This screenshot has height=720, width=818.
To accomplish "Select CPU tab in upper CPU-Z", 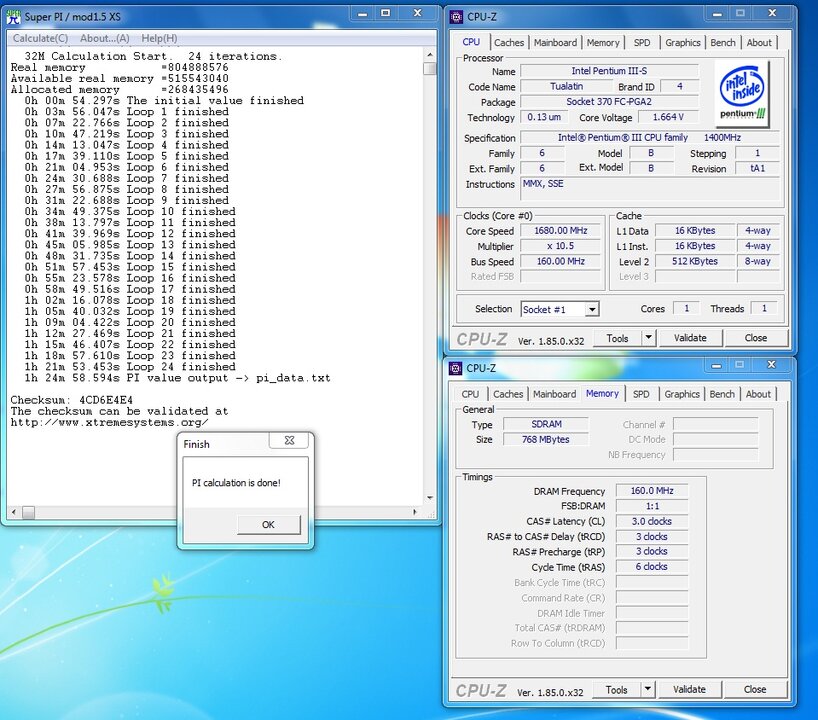I will (x=471, y=42).
